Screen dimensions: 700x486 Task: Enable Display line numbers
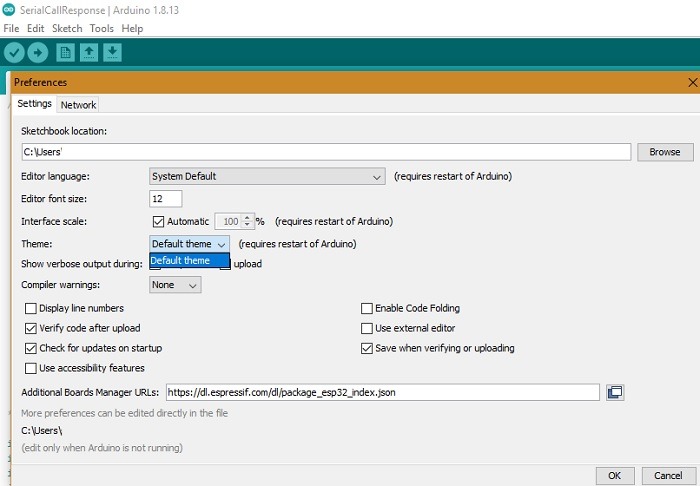point(31,308)
